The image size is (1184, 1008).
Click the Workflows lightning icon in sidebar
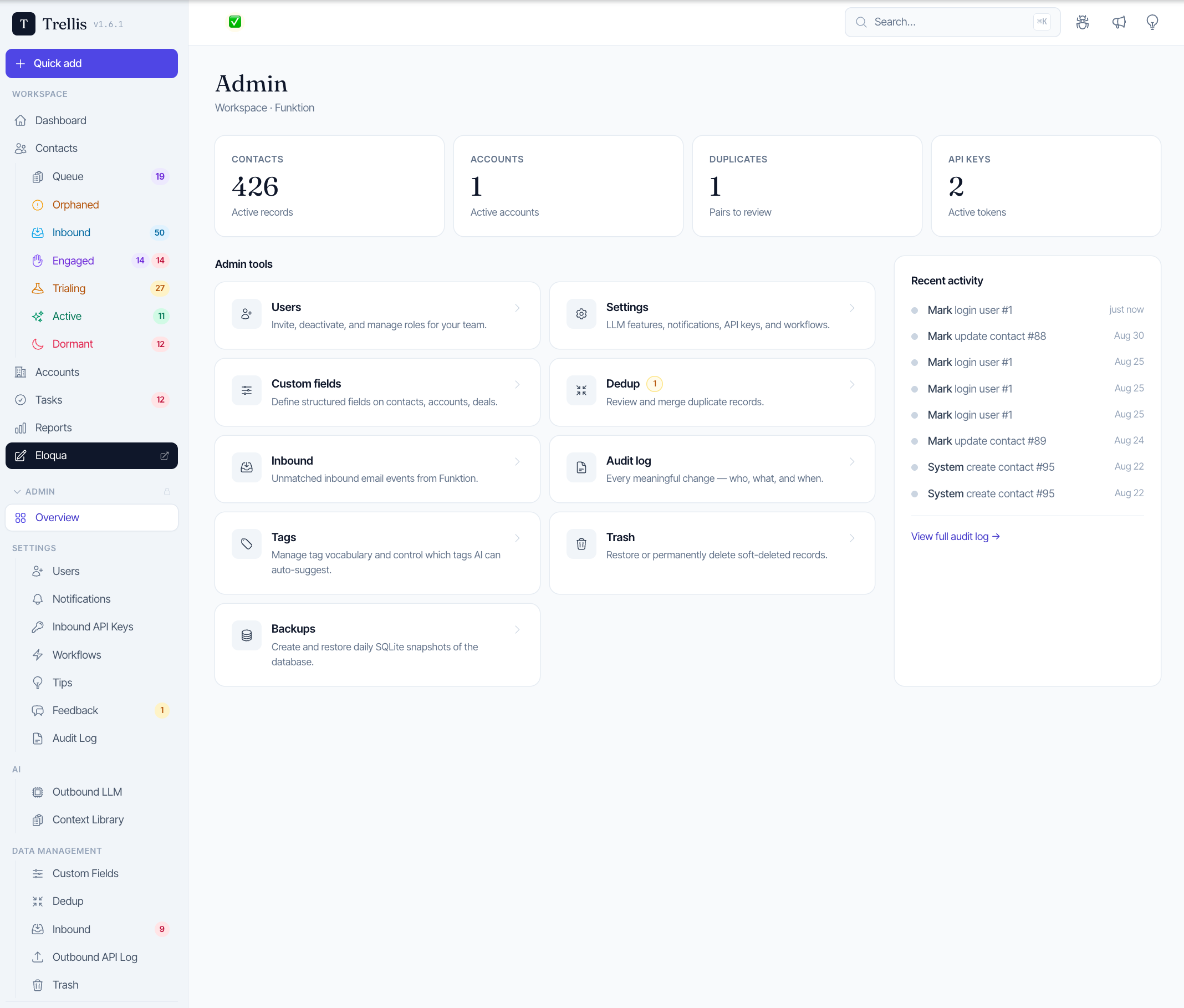pyautogui.click(x=38, y=655)
